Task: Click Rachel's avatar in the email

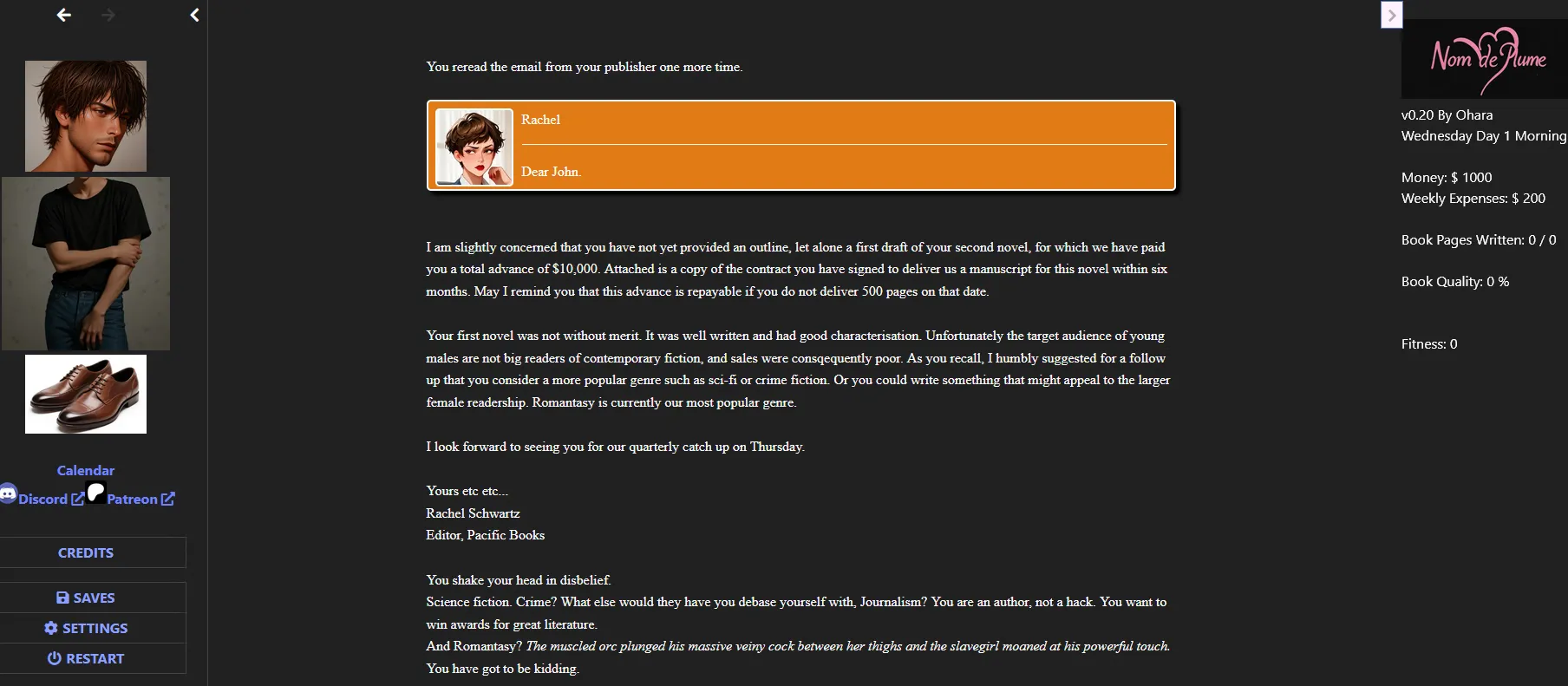Action: (x=474, y=147)
